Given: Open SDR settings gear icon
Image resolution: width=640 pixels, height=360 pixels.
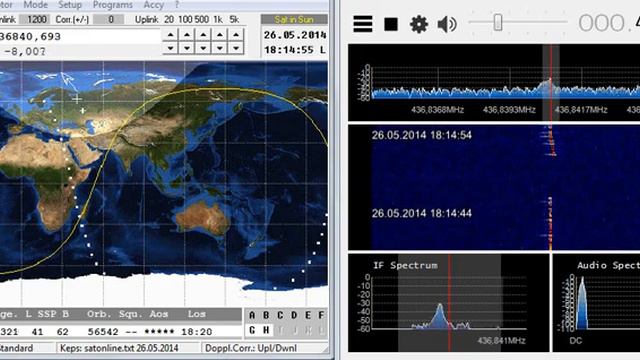Looking at the screenshot, I should [x=419, y=24].
